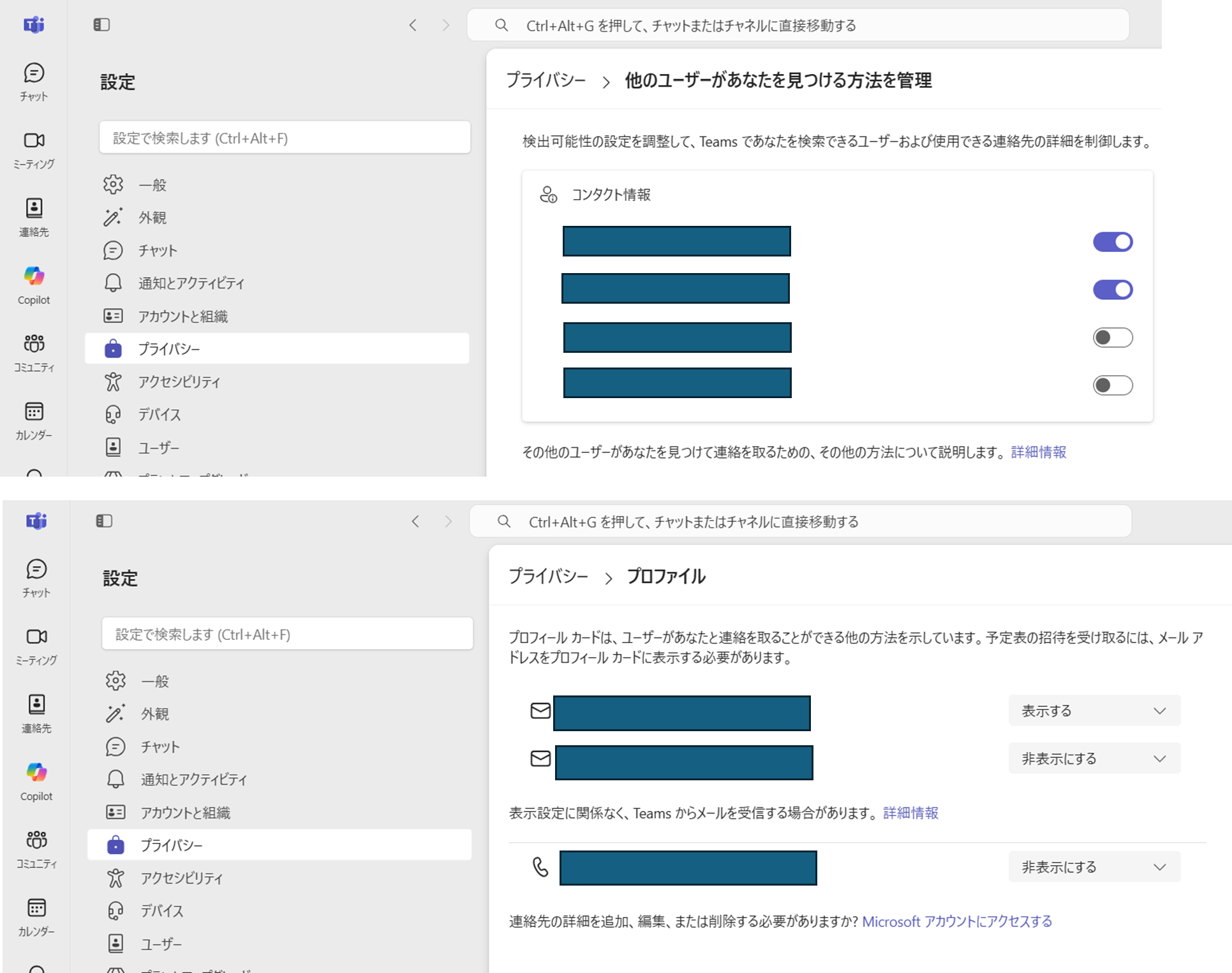The width and height of the screenshot is (1232, 973).
Task: Open チャット in the app rail of the プロファイル window
Action: pyautogui.click(x=36, y=579)
